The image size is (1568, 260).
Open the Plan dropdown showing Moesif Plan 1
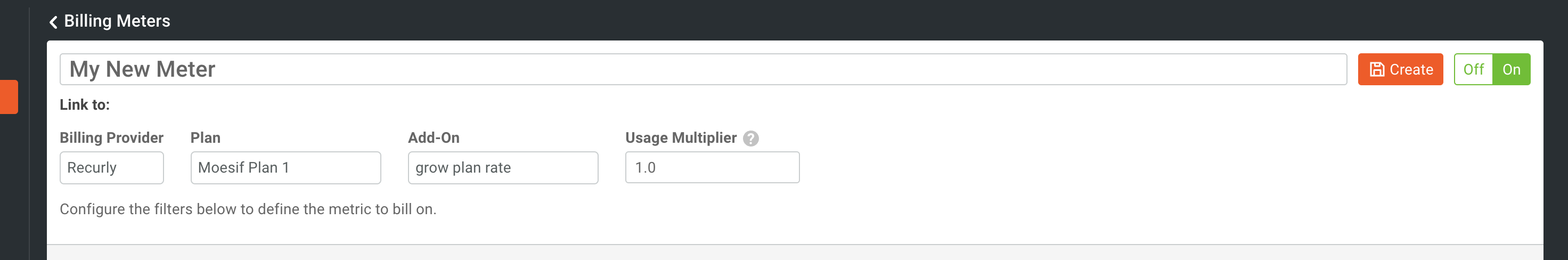[x=285, y=167]
